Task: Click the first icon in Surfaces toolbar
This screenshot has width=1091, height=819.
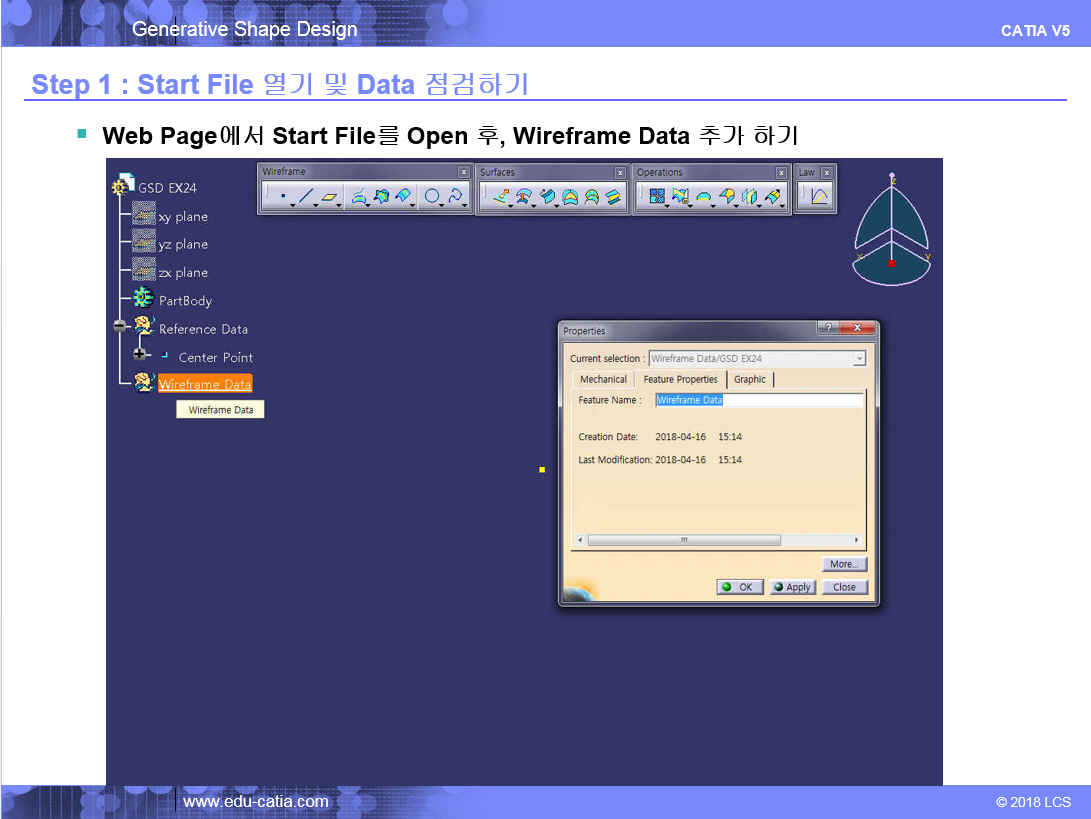Action: (x=501, y=197)
